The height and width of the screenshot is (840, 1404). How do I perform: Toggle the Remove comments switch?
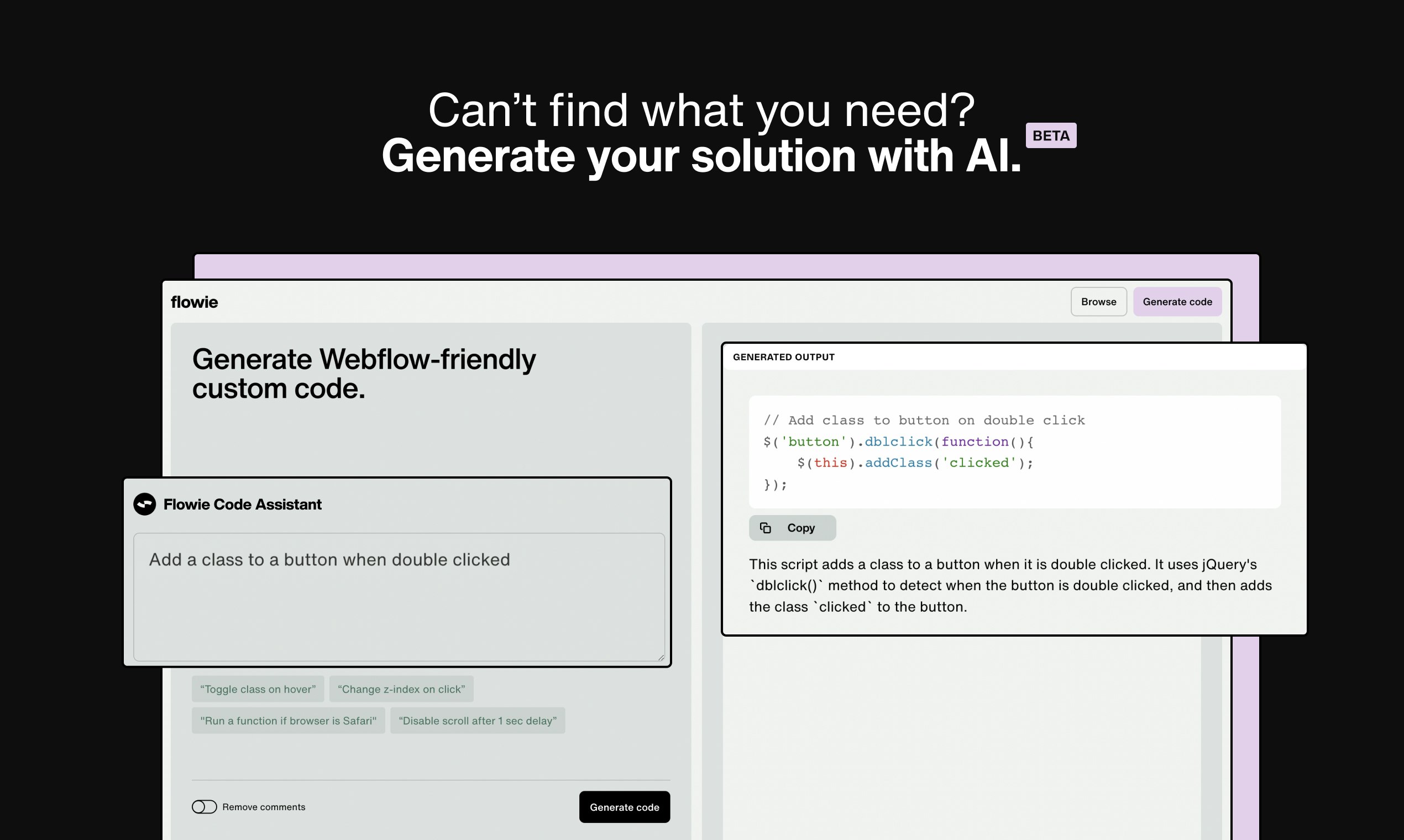(205, 807)
